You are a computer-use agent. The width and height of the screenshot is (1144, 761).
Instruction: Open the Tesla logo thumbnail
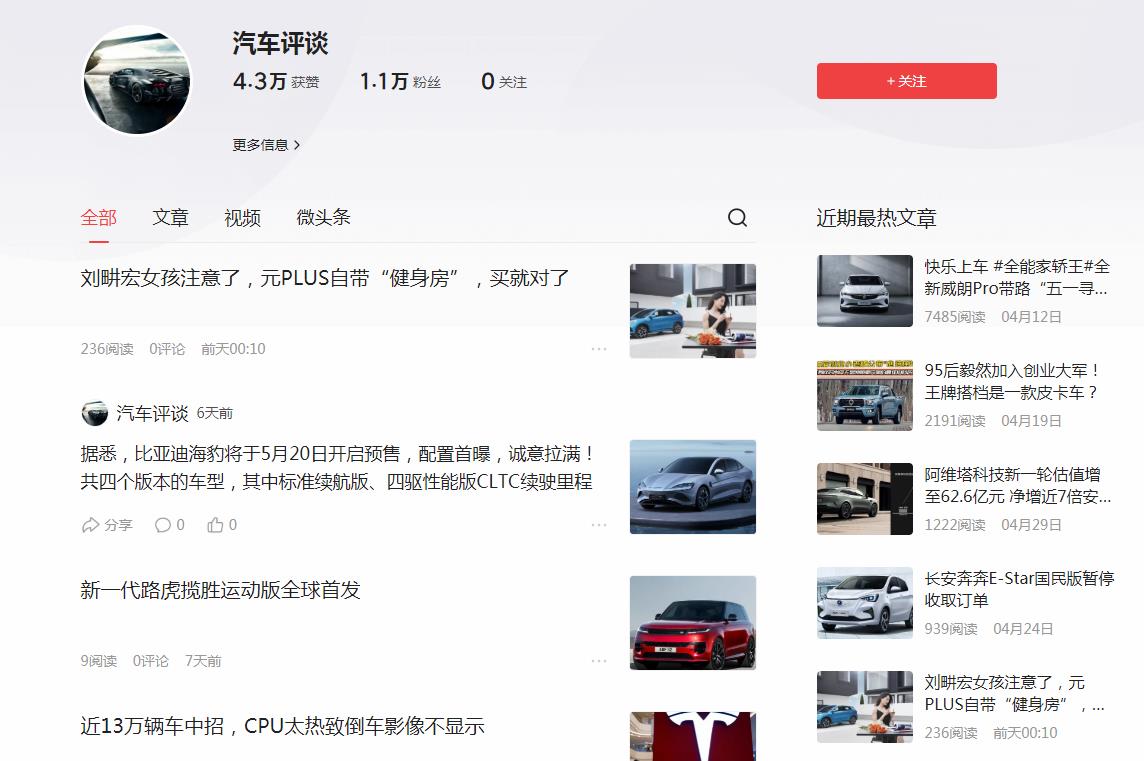point(692,736)
